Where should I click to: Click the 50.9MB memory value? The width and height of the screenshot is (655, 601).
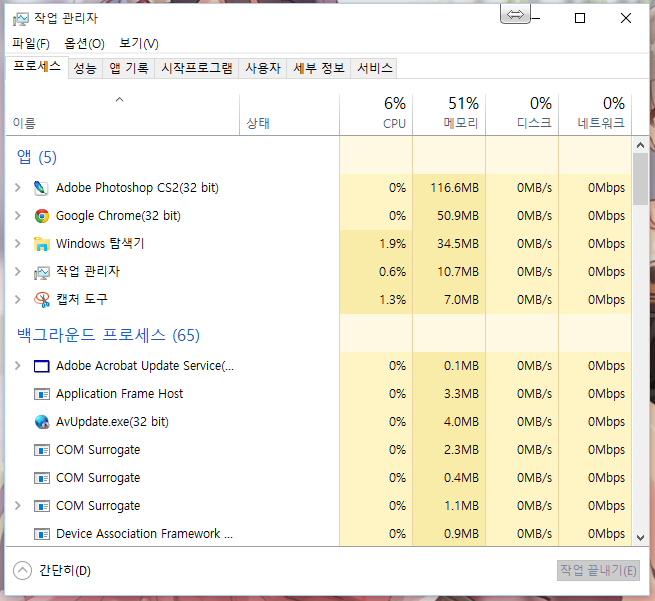(458, 216)
